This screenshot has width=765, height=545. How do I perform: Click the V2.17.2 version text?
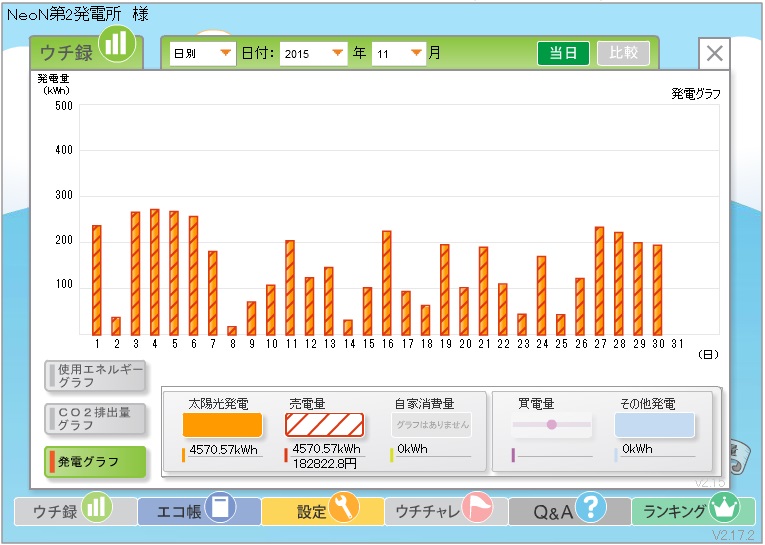(733, 535)
